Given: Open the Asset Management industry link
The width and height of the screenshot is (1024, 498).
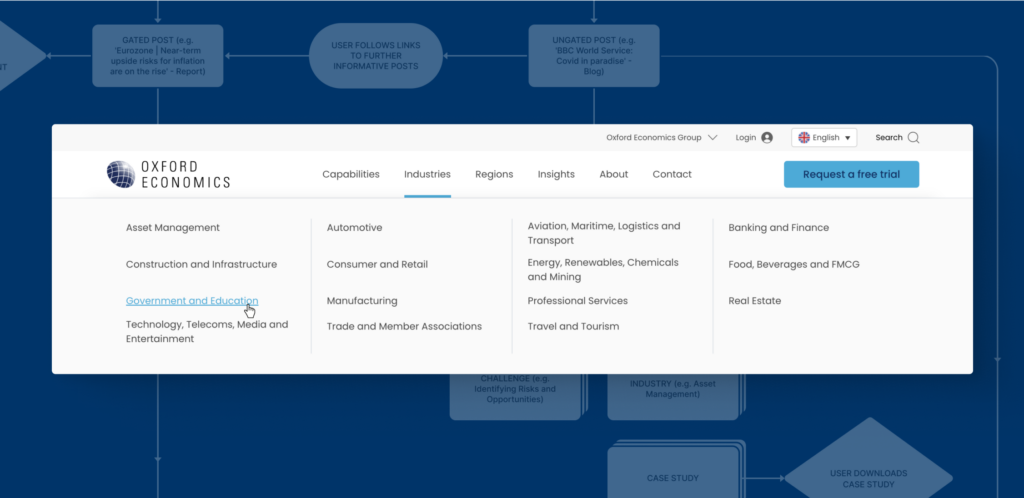Looking at the screenshot, I should click(172, 228).
